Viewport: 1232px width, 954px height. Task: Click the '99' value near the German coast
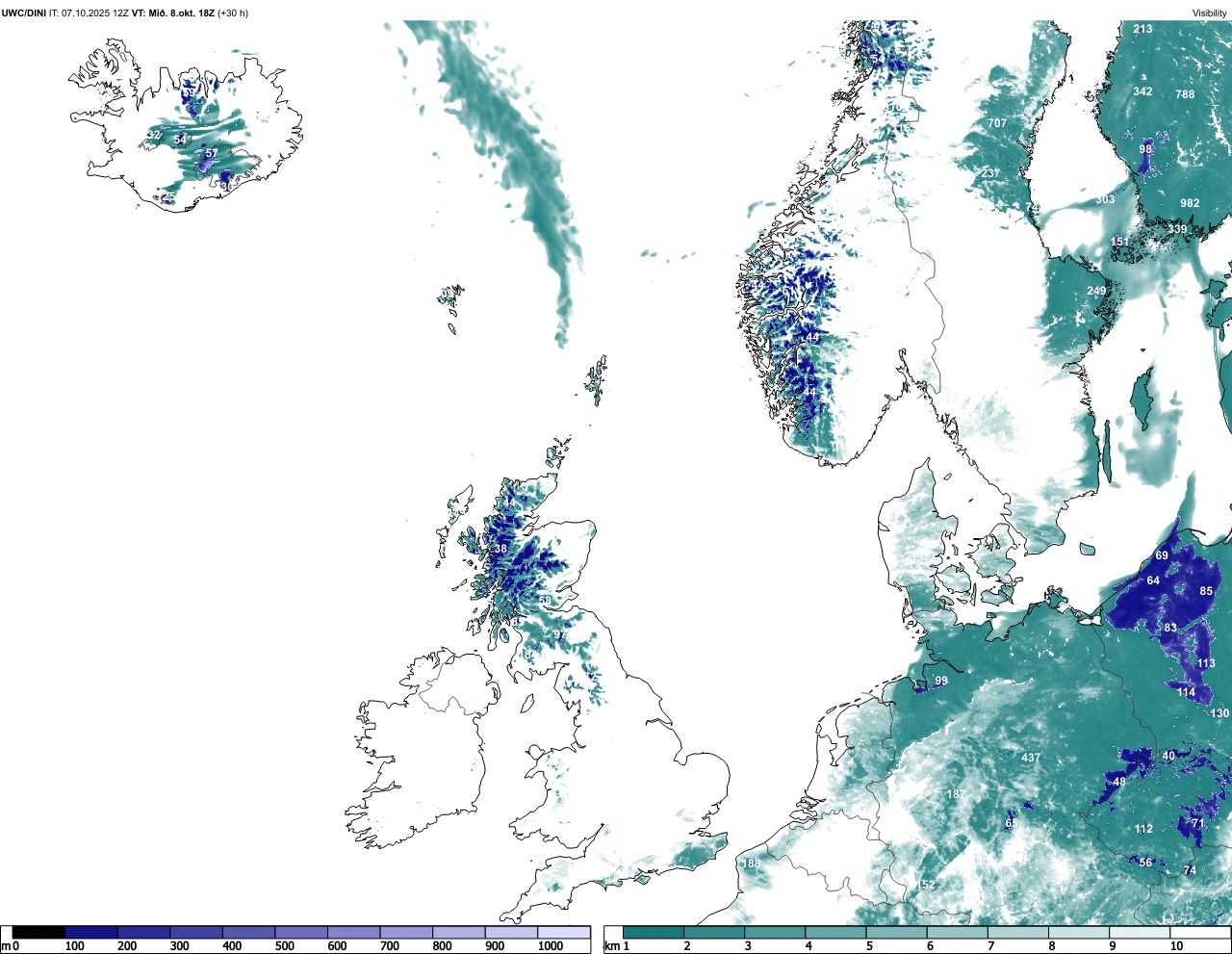coord(941,681)
